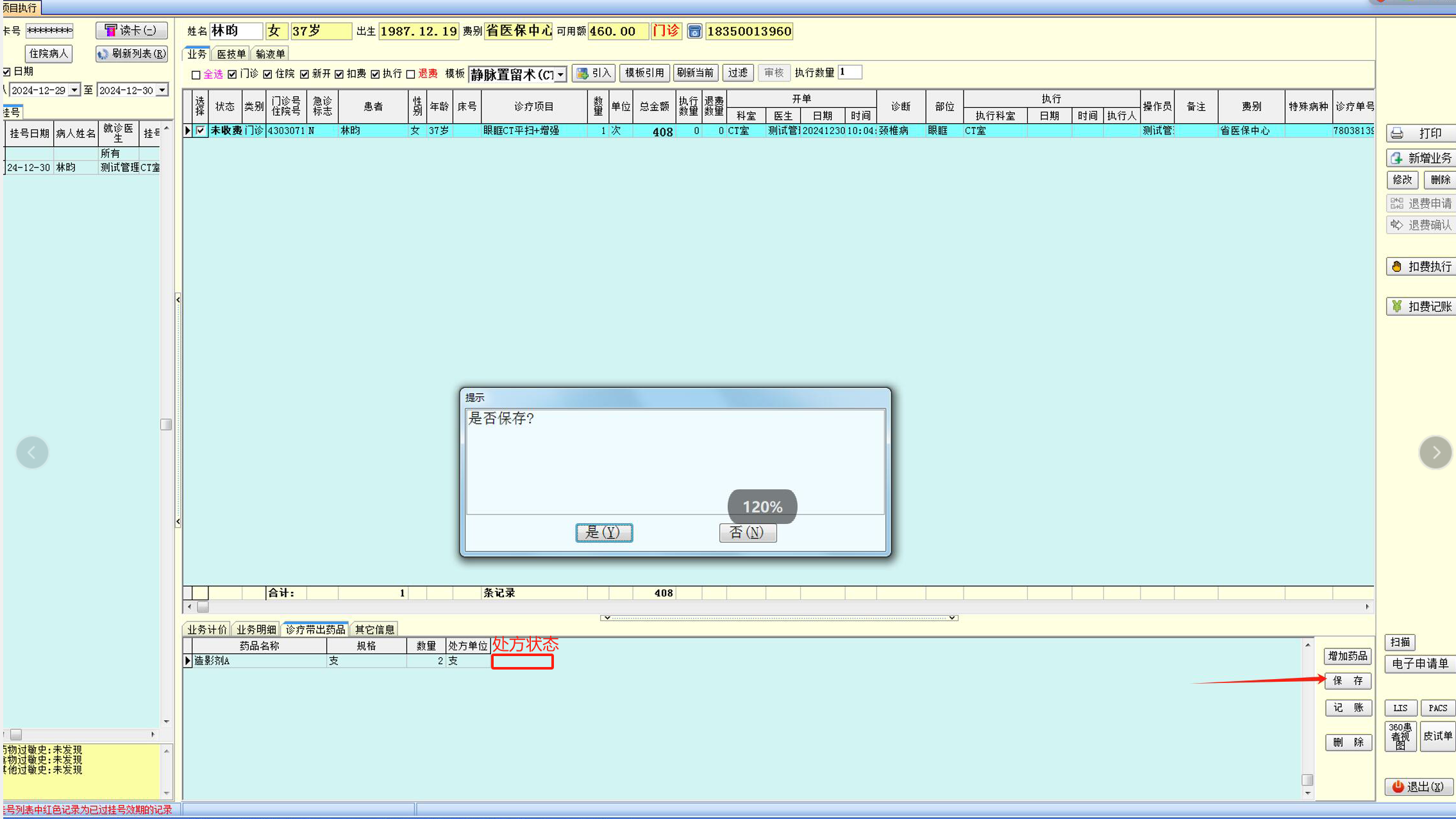Image resolution: width=1456 pixels, height=819 pixels.
Task: Click the 执行数量 input field
Action: click(x=849, y=72)
